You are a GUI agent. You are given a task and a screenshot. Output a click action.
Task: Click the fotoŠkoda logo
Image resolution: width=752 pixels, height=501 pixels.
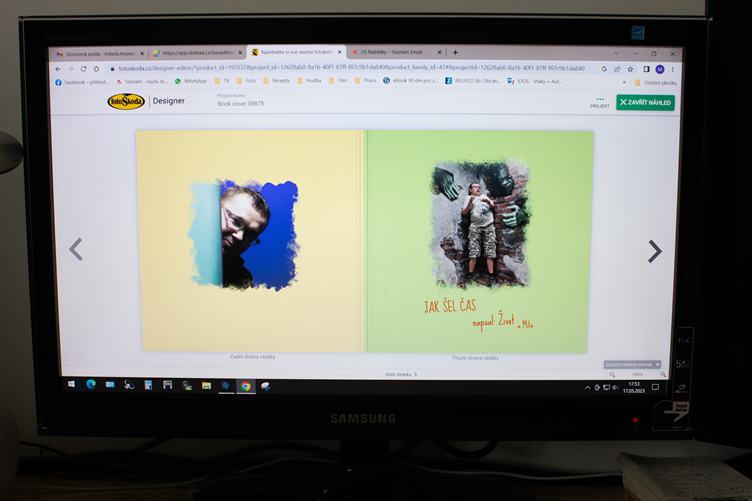[x=126, y=101]
